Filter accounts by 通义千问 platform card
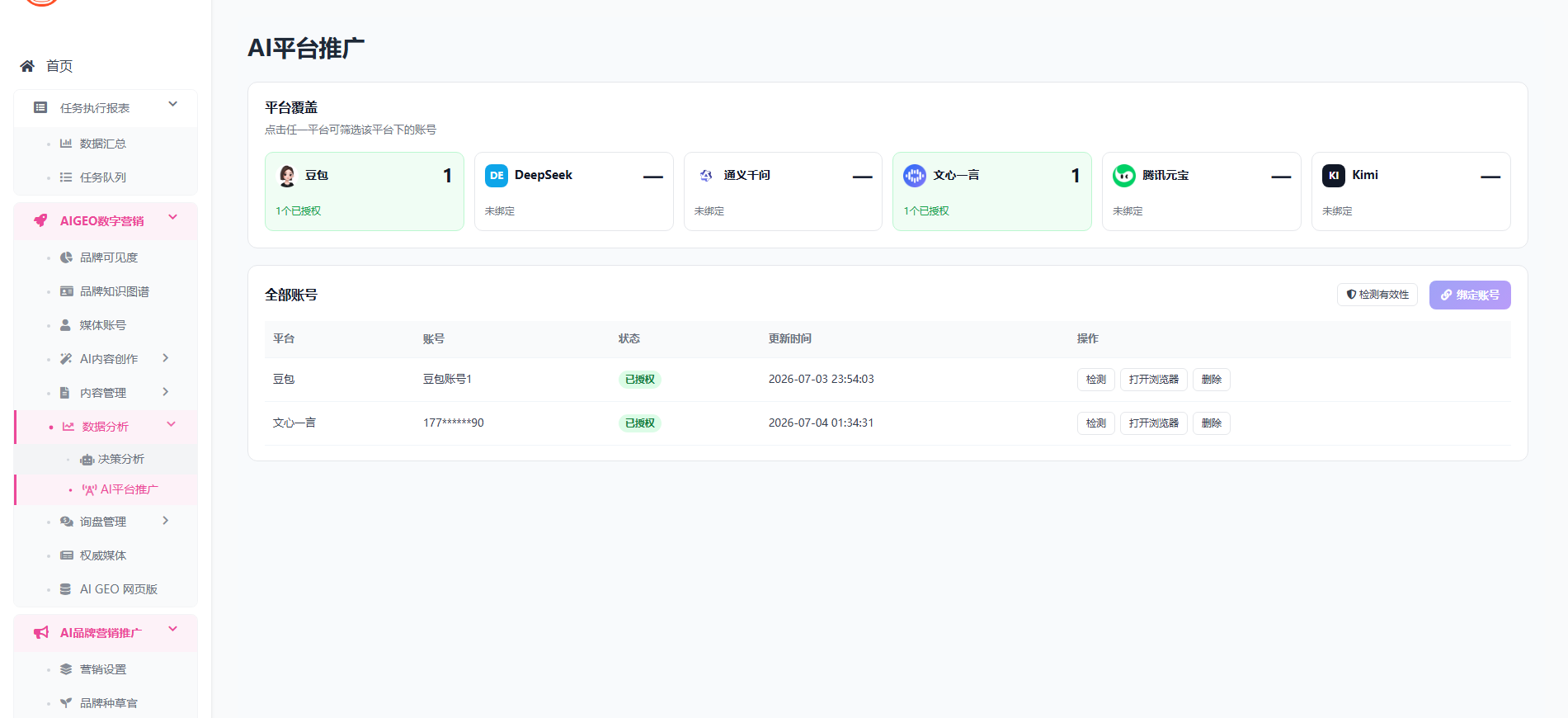Image resolution: width=1568 pixels, height=718 pixels. point(783,191)
